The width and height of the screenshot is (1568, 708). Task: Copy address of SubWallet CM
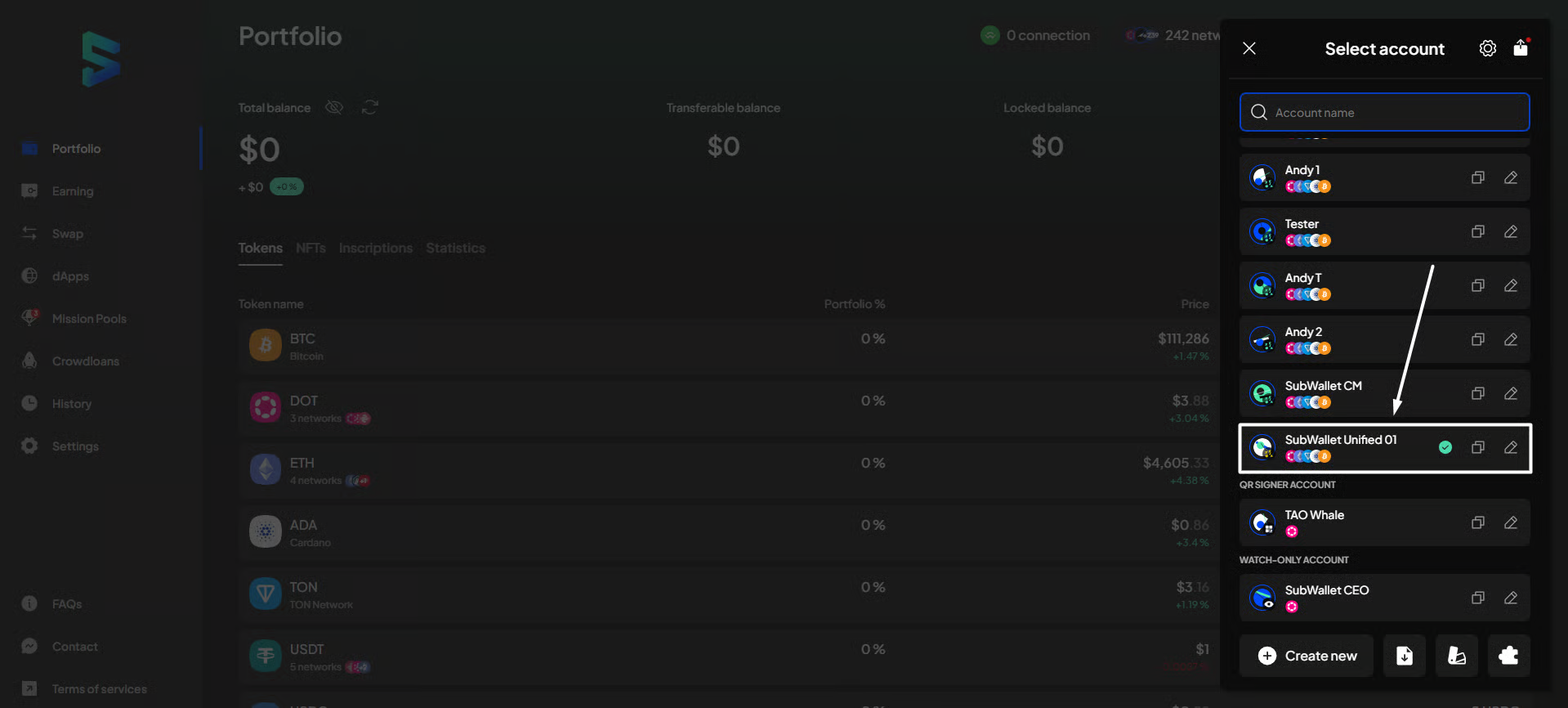point(1477,393)
